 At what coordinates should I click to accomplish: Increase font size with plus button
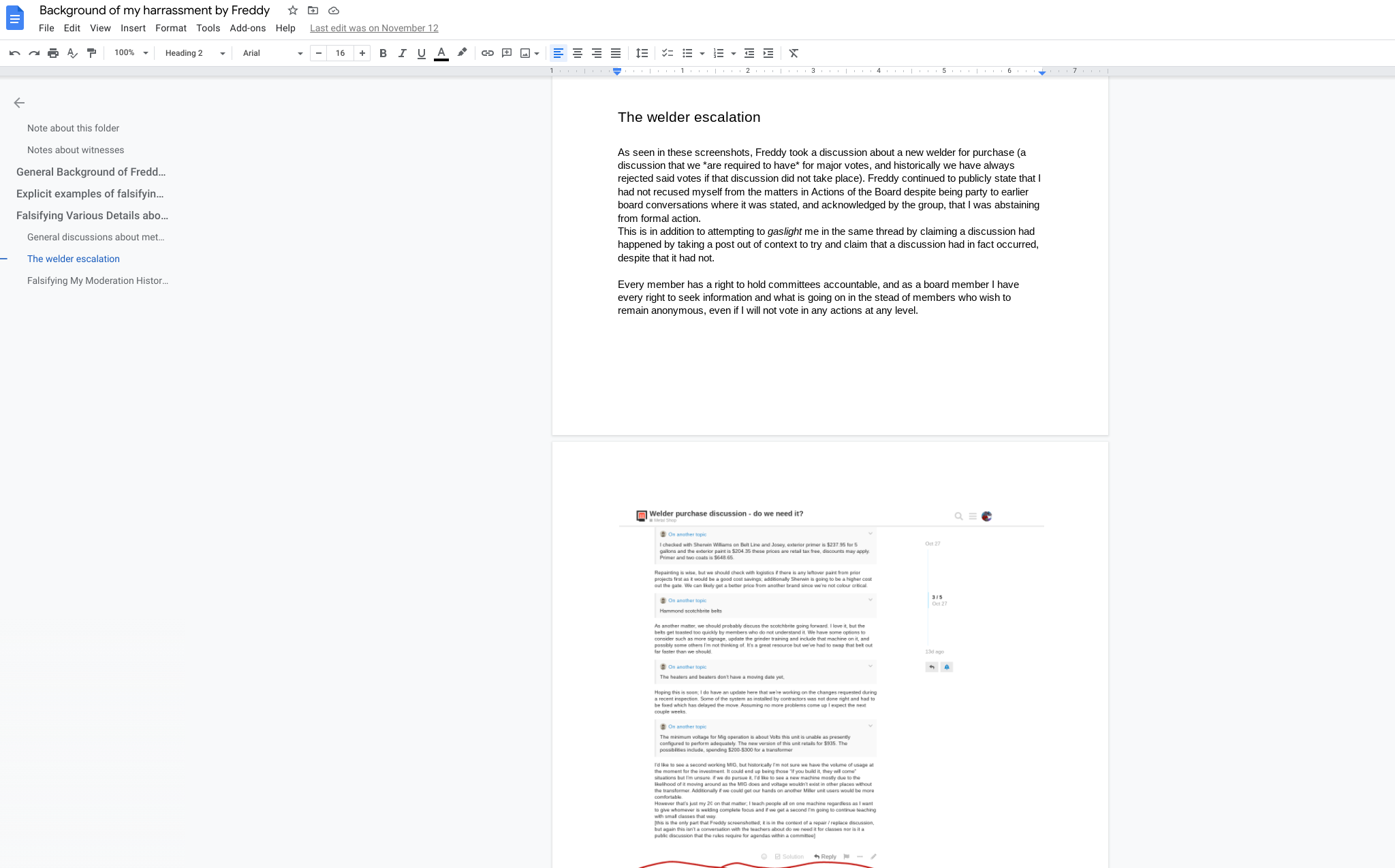click(362, 53)
